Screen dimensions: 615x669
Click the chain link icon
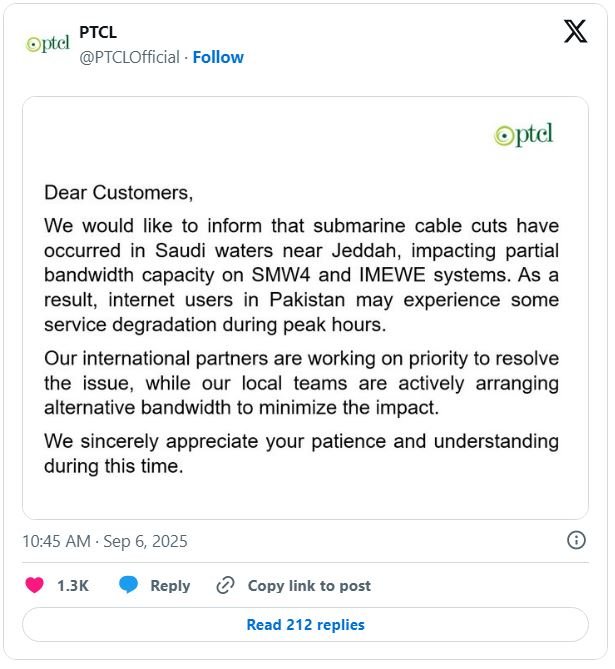(226, 585)
